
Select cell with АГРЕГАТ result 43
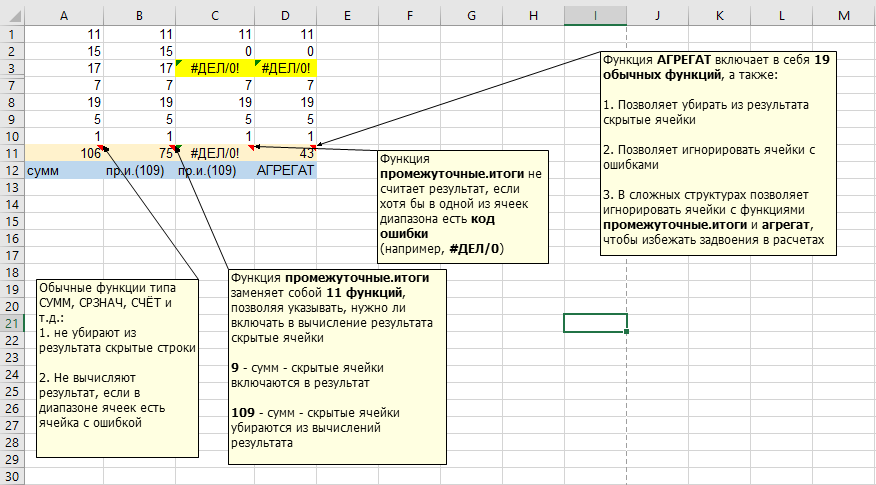[285, 153]
